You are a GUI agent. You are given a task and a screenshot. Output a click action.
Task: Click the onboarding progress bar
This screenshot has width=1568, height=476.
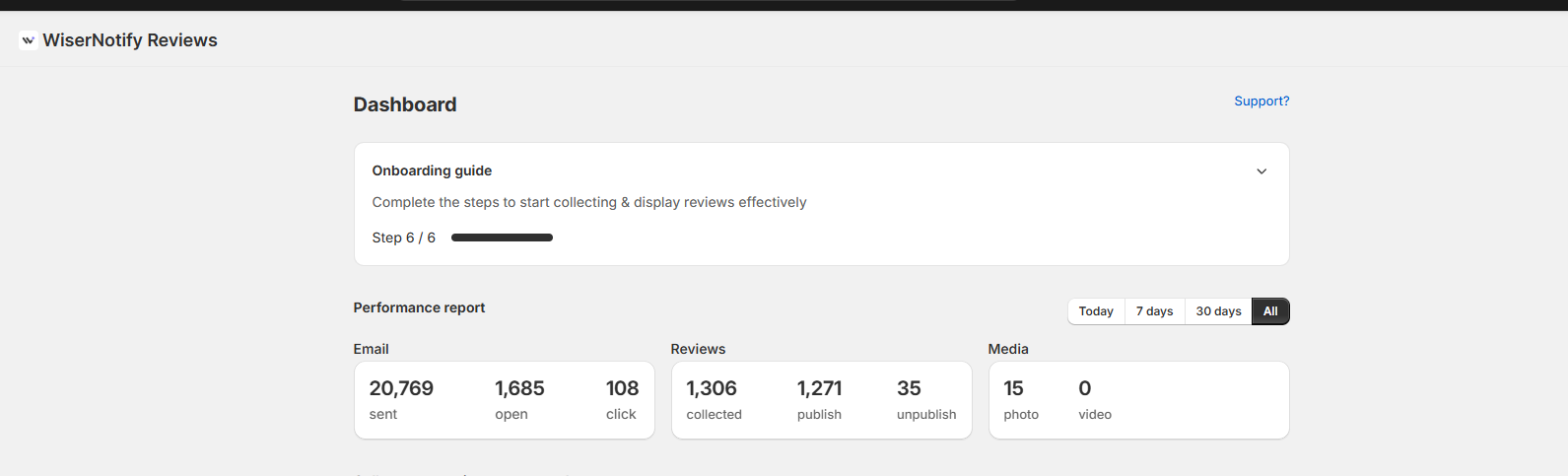[502, 238]
